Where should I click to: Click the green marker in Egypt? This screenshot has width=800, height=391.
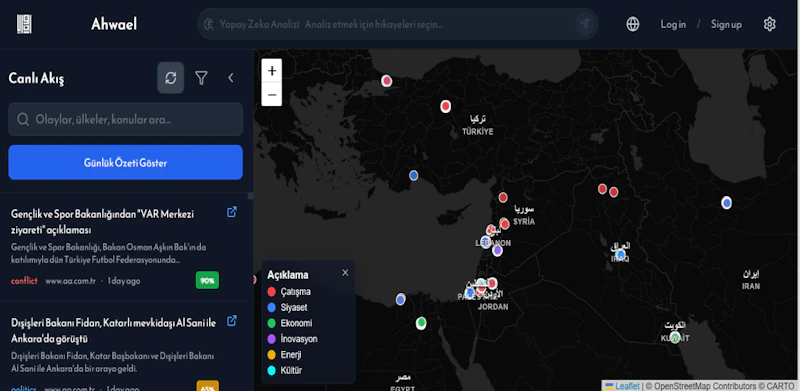421,323
